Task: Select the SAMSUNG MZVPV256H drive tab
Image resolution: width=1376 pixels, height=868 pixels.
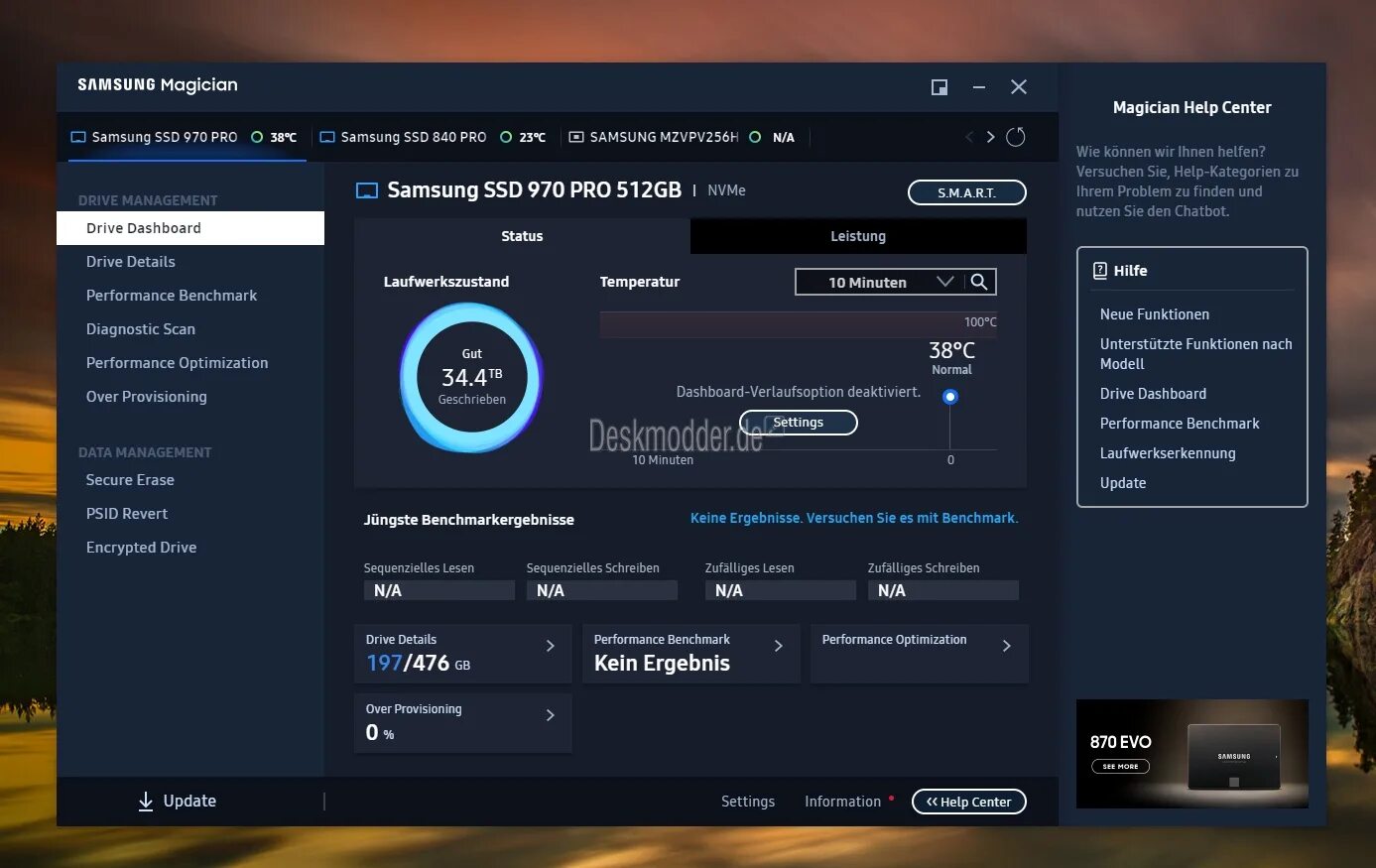Action: 683,137
